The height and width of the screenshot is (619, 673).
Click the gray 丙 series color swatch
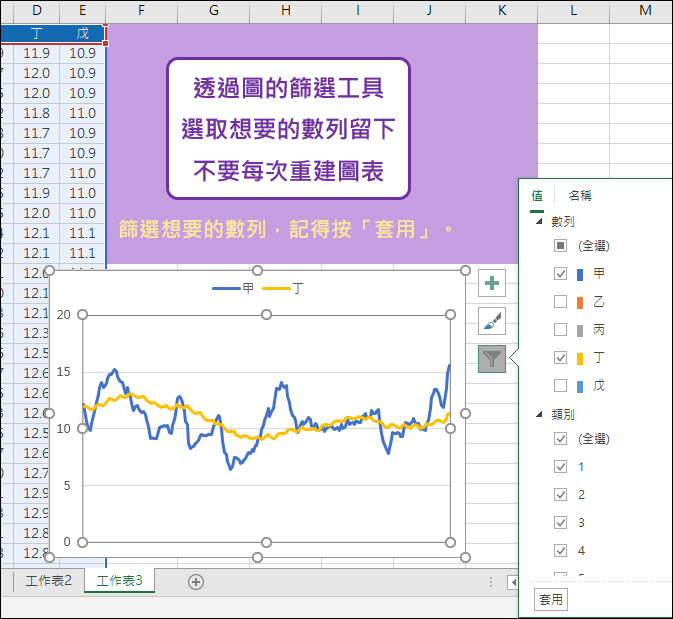pyautogui.click(x=580, y=330)
